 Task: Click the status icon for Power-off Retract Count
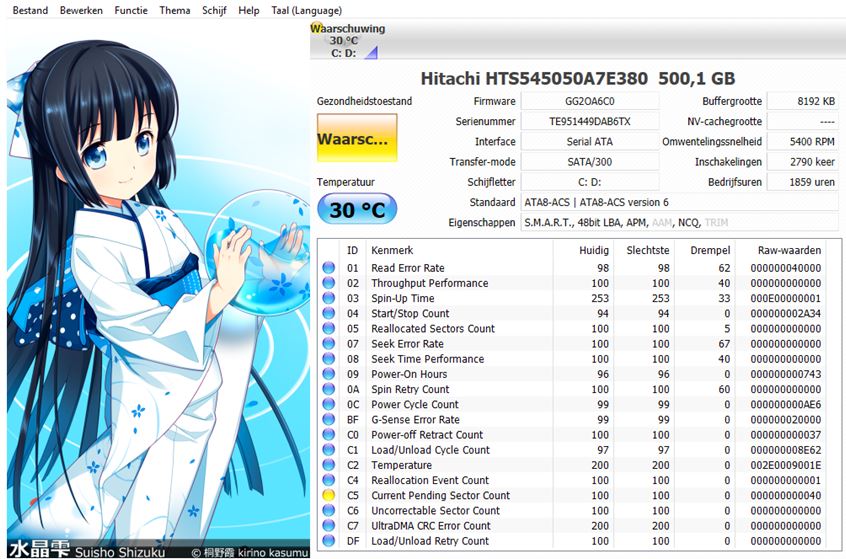tap(329, 434)
